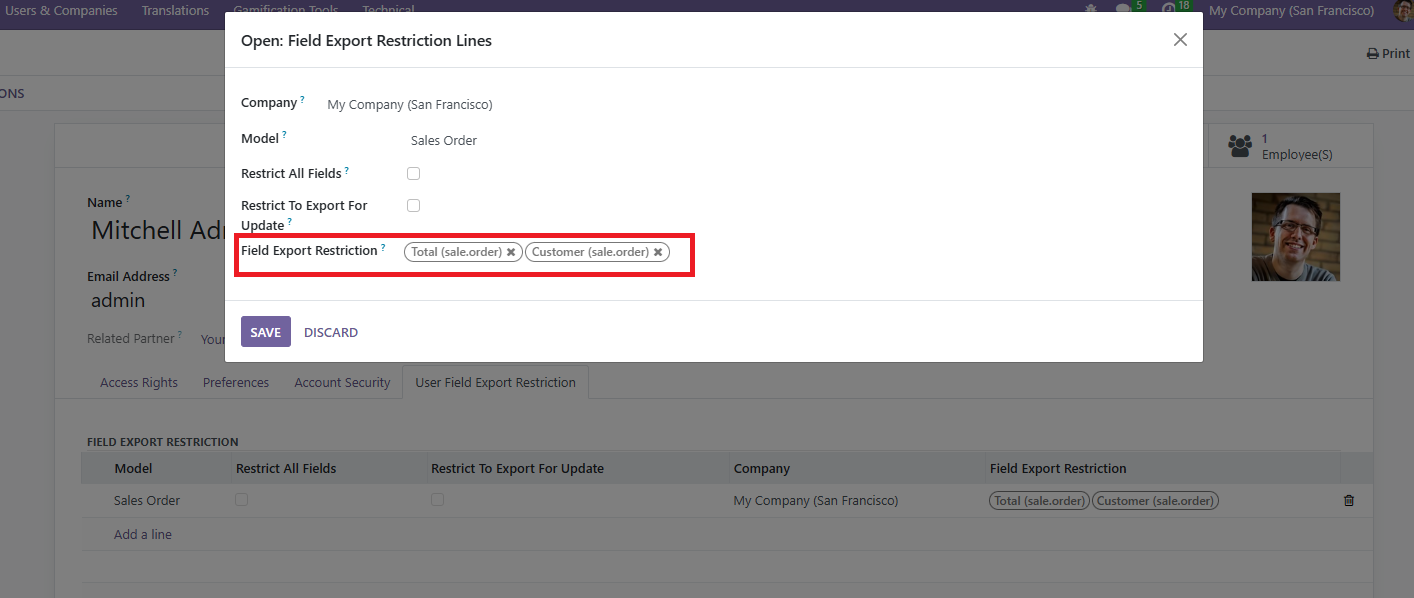Open the debug bug icon menu
Image resolution: width=1414 pixels, height=598 pixels.
1090,10
